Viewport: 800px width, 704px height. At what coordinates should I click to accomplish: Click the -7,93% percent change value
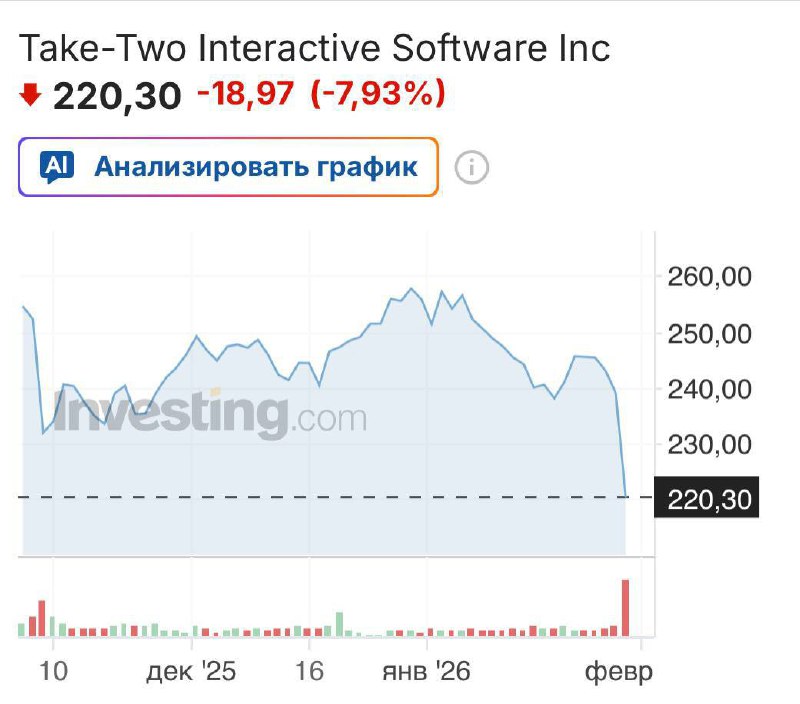tap(378, 94)
